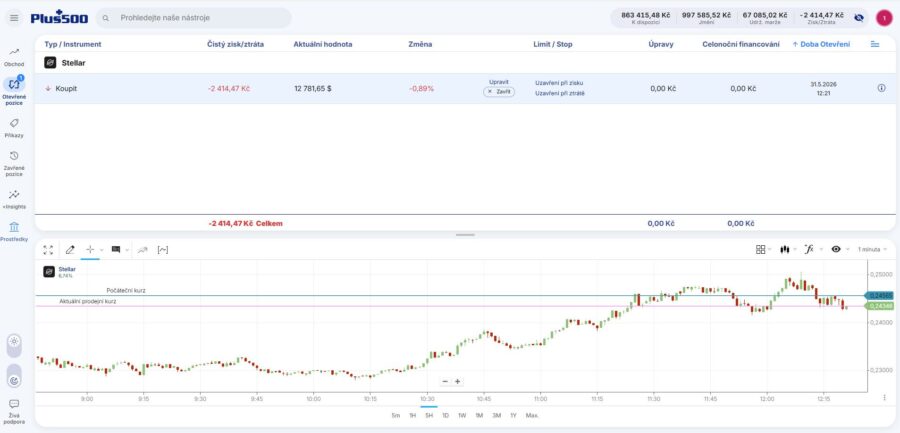This screenshot has height=433, width=900.
Task: Toggle hide account balances eye icon
Action: (859, 18)
